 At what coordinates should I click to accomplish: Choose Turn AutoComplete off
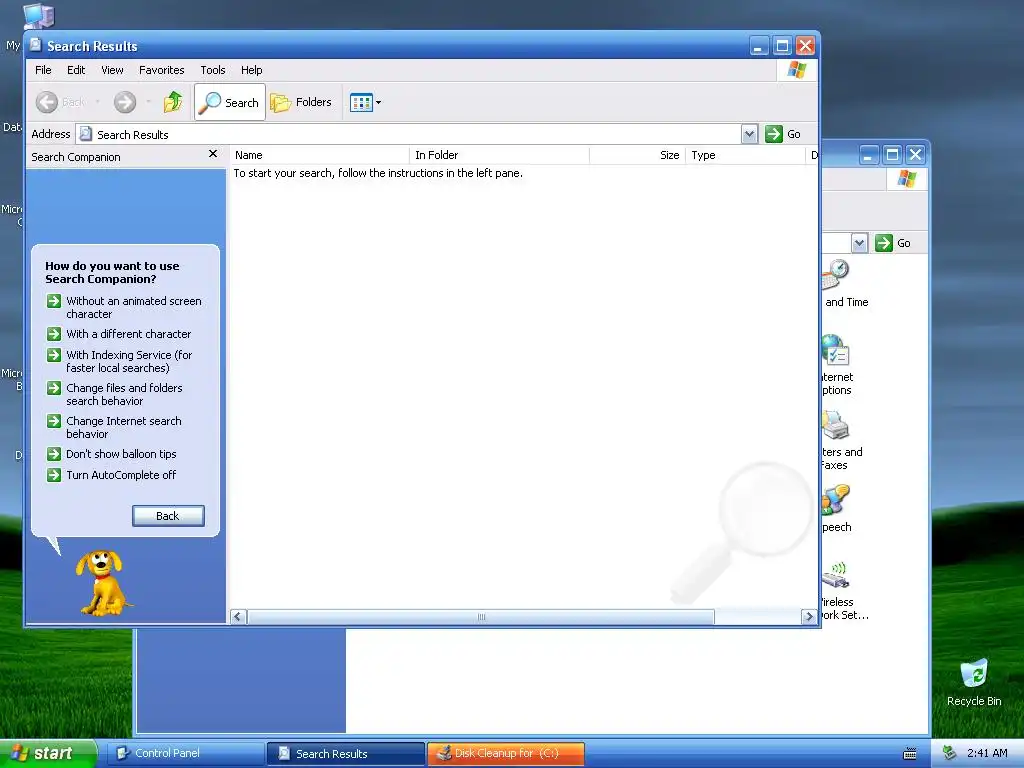[111, 475]
